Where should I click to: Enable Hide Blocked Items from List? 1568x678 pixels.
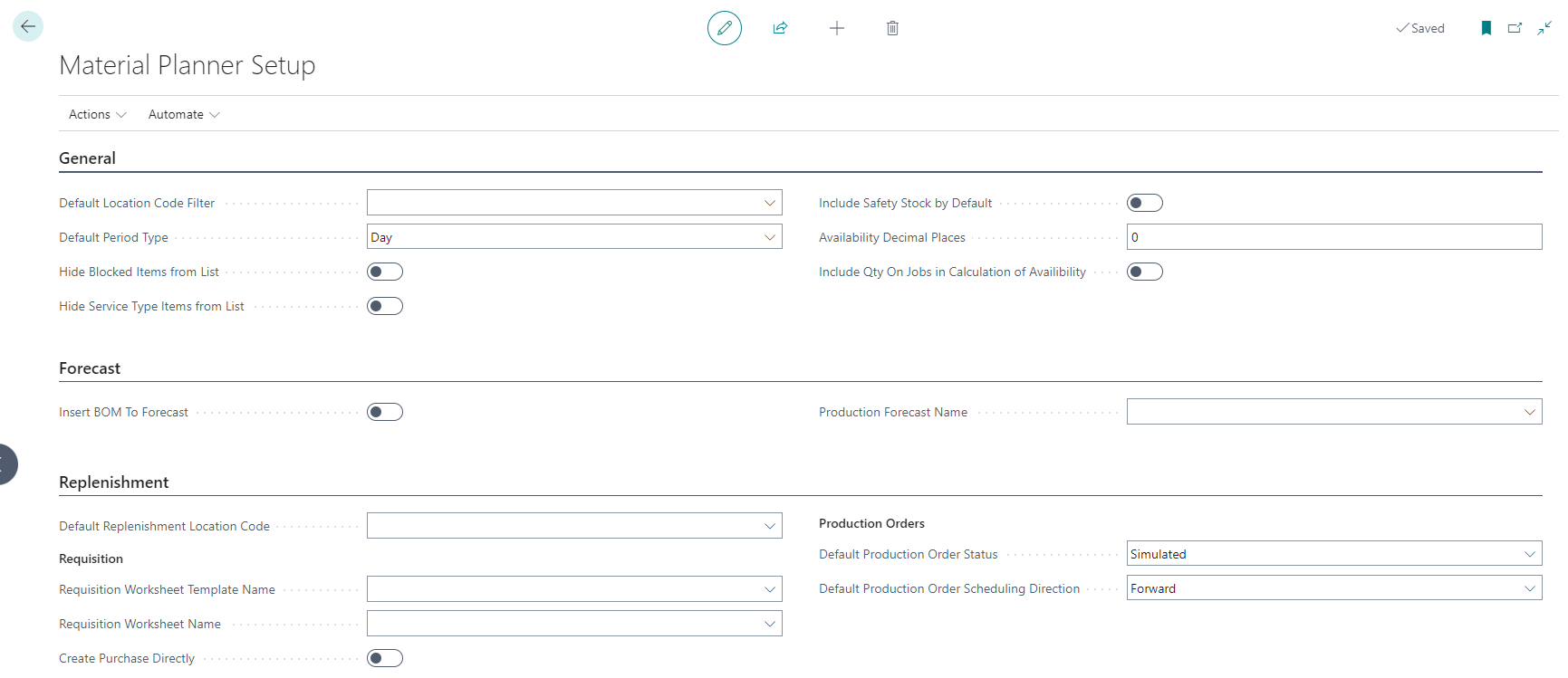pos(385,272)
